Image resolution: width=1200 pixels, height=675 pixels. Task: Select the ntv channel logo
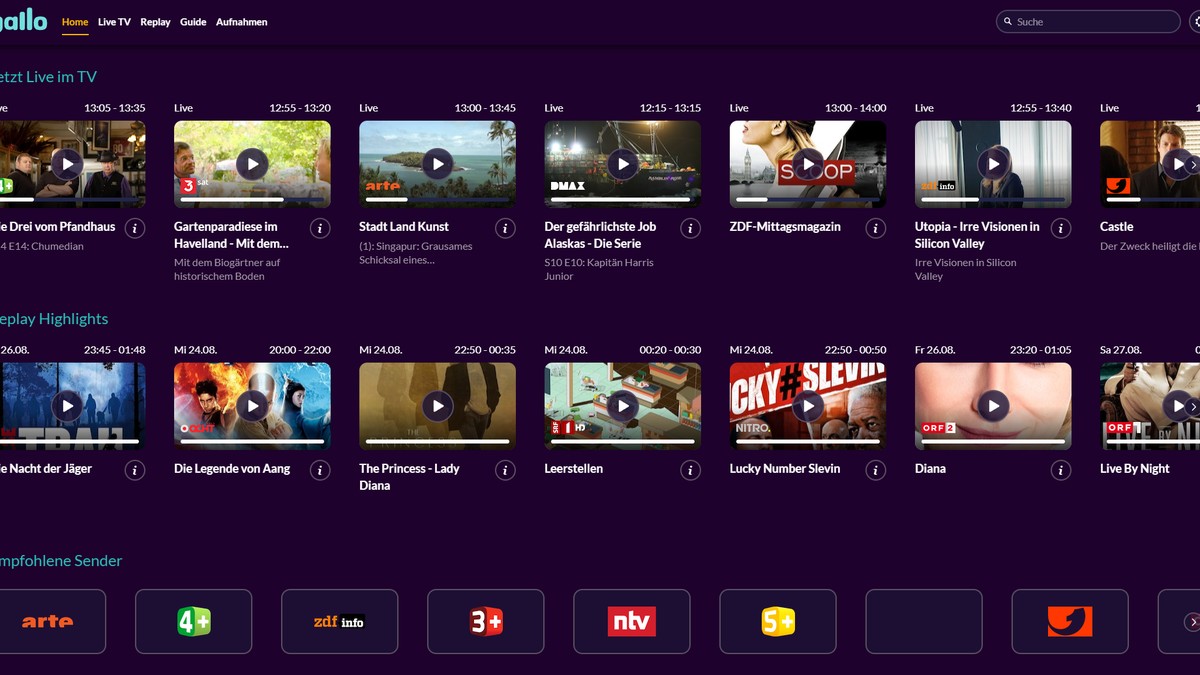[631, 621]
